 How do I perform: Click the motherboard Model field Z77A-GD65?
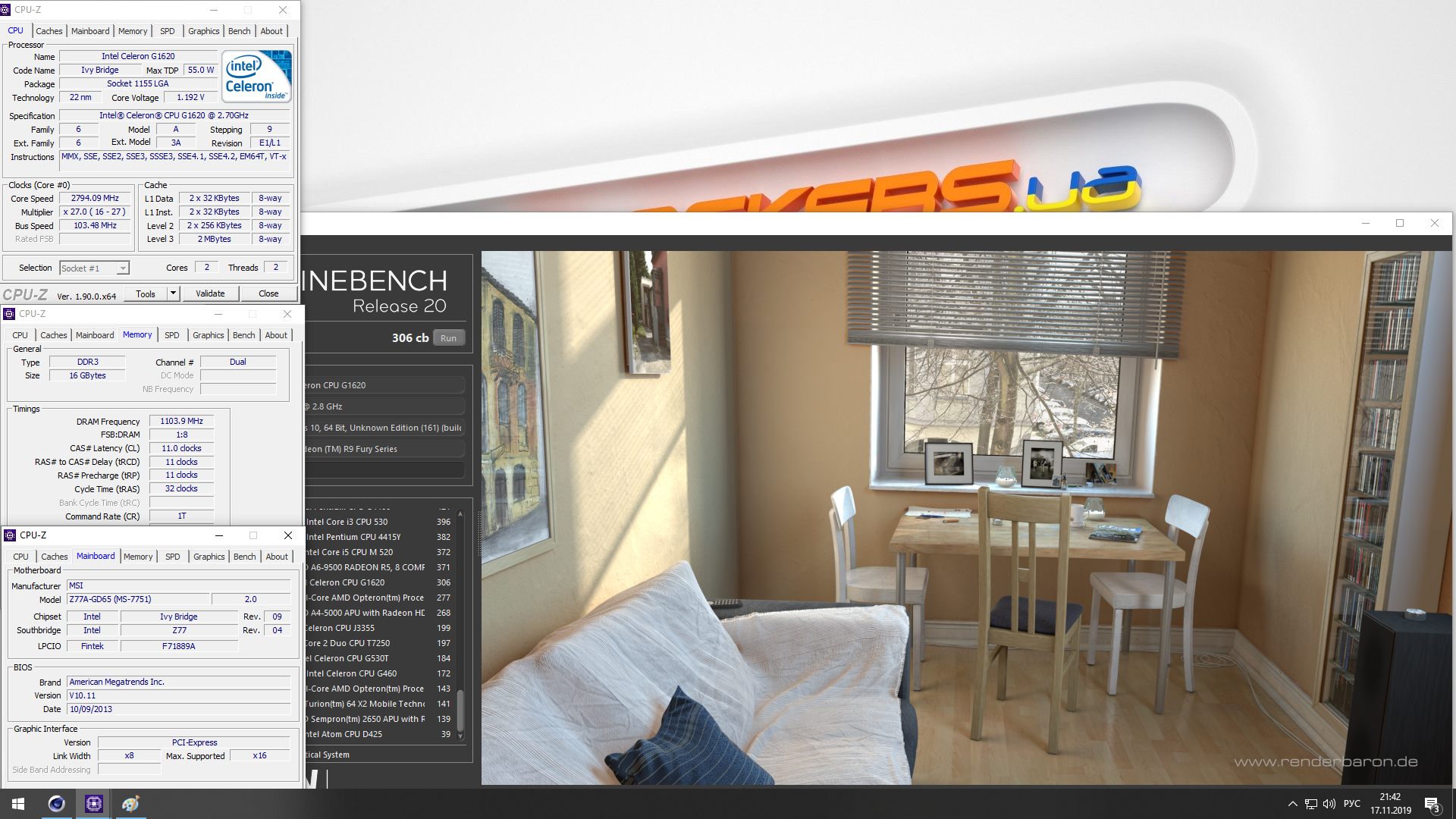point(138,599)
